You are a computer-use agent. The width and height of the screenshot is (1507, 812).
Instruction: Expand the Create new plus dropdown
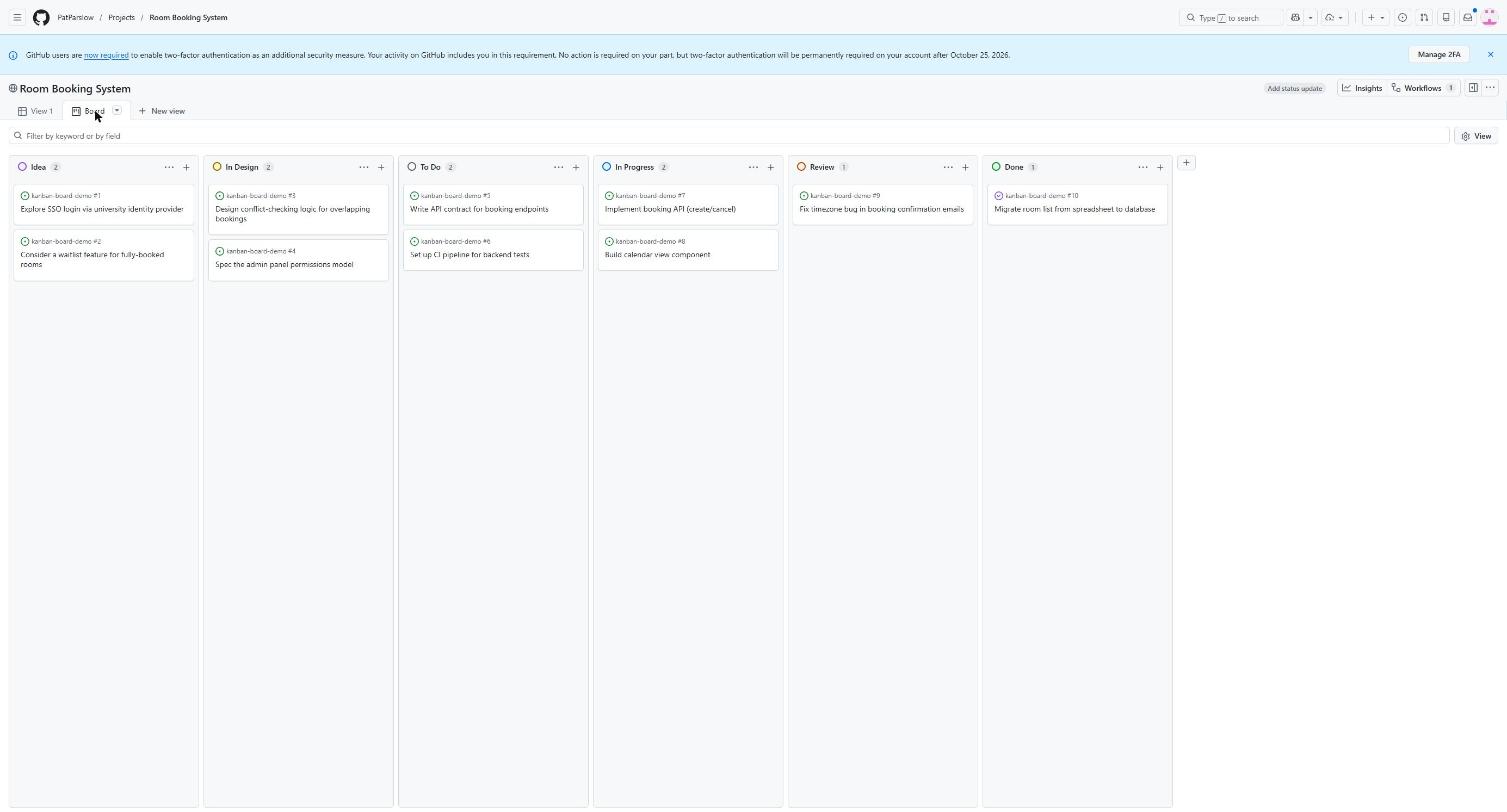(1376, 17)
